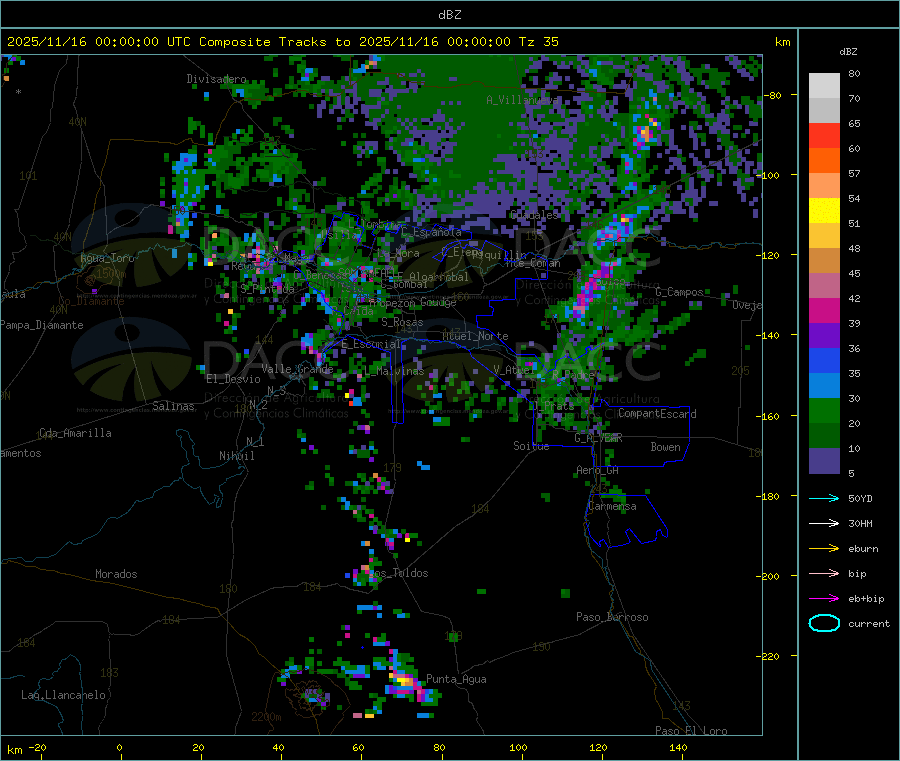Image resolution: width=900 pixels, height=761 pixels.
Task: Select the yellow 51-54 dBZ color swatch
Action: pos(824,211)
